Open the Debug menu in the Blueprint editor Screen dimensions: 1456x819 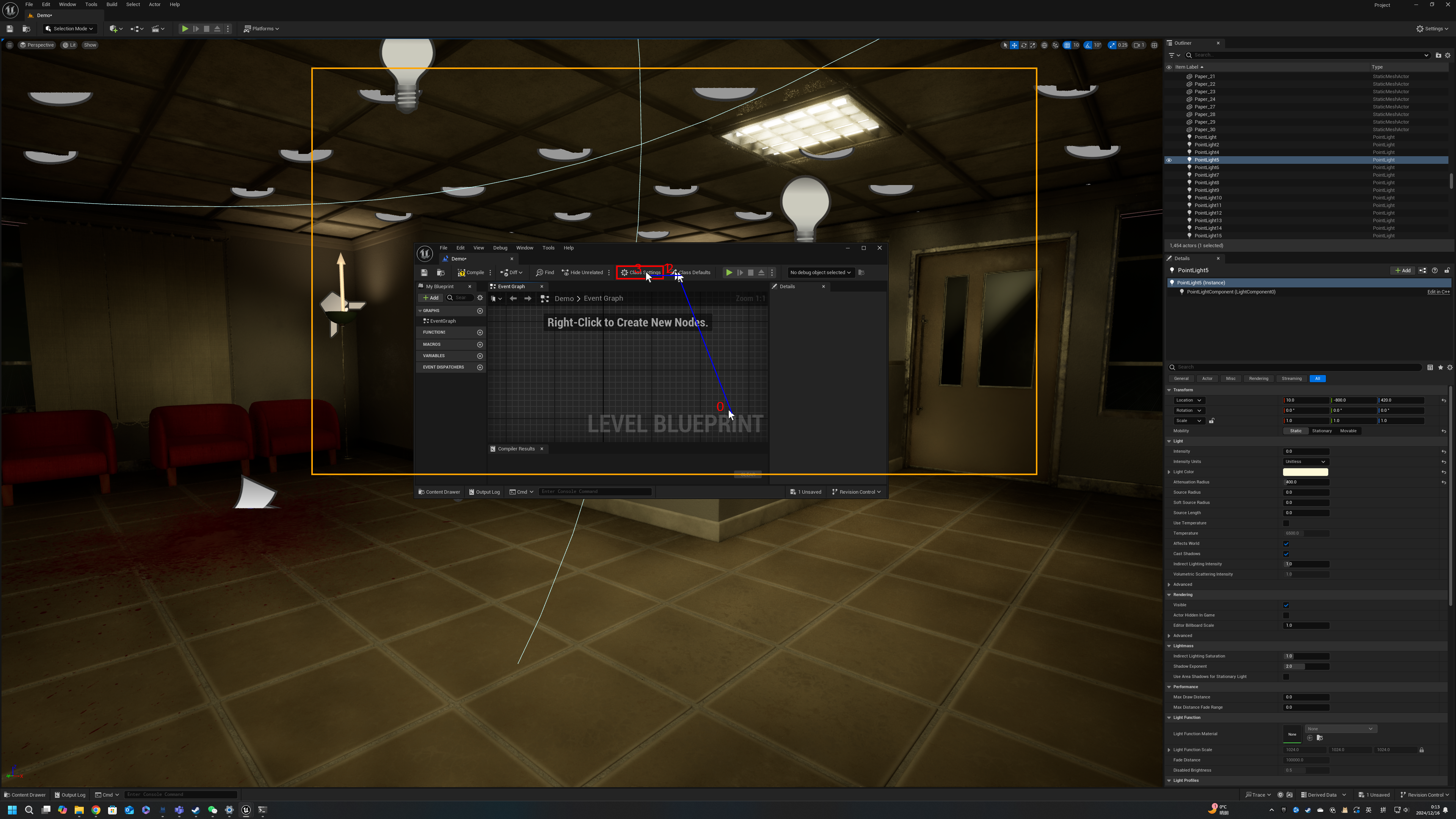[x=500, y=248]
